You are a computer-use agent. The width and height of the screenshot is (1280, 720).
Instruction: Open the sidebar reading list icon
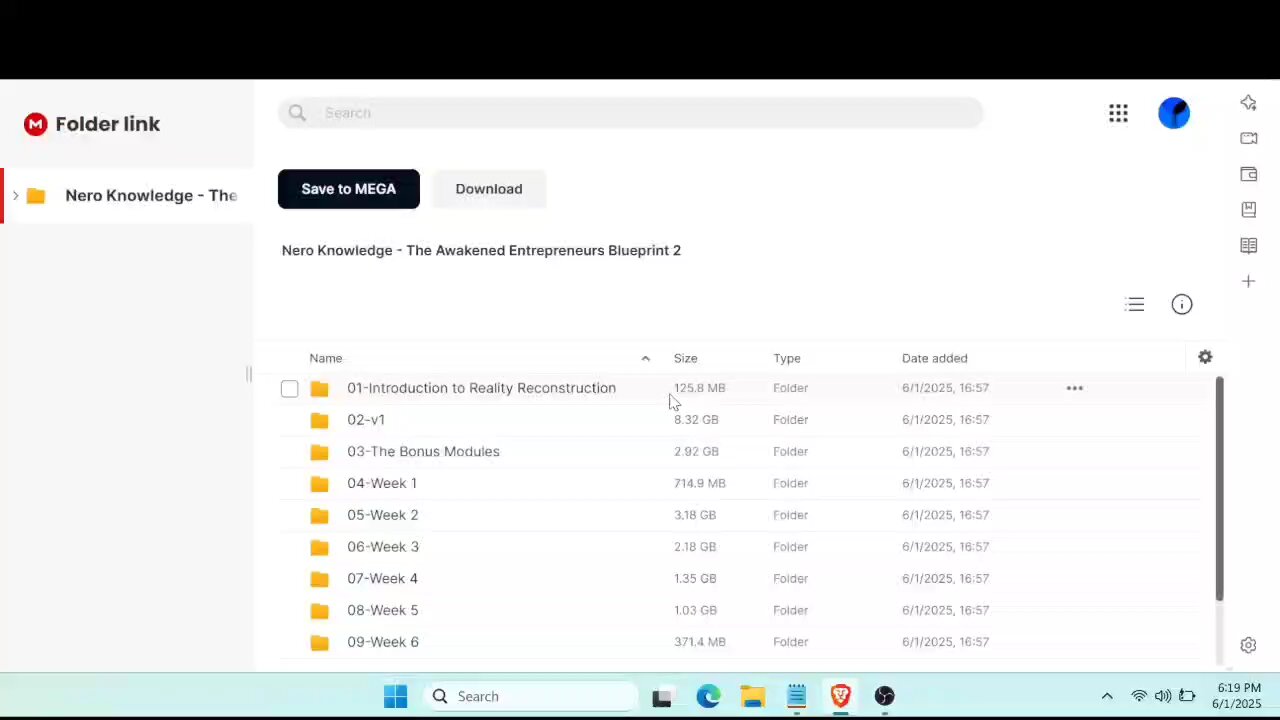click(1249, 246)
